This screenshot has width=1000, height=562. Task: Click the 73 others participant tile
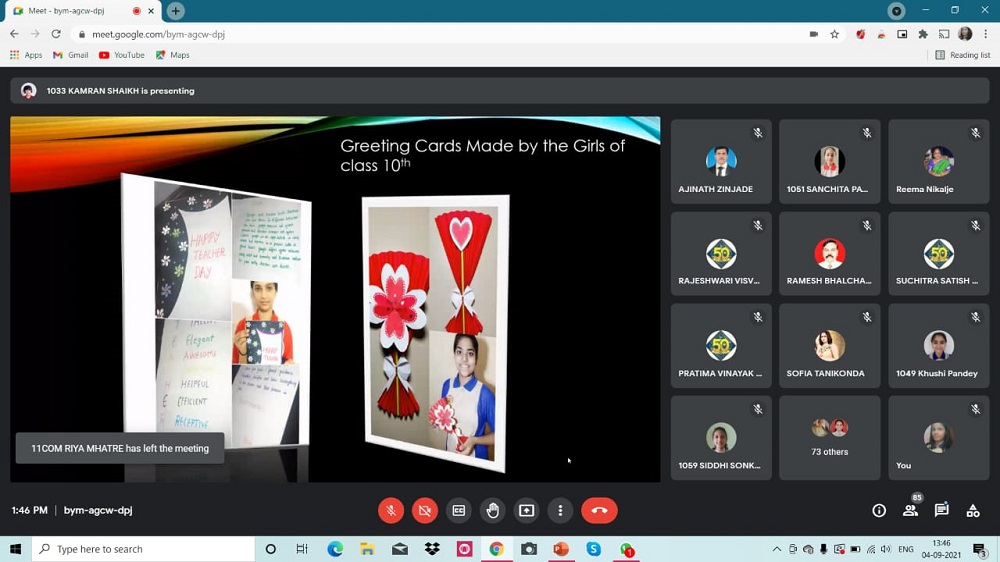coord(829,438)
